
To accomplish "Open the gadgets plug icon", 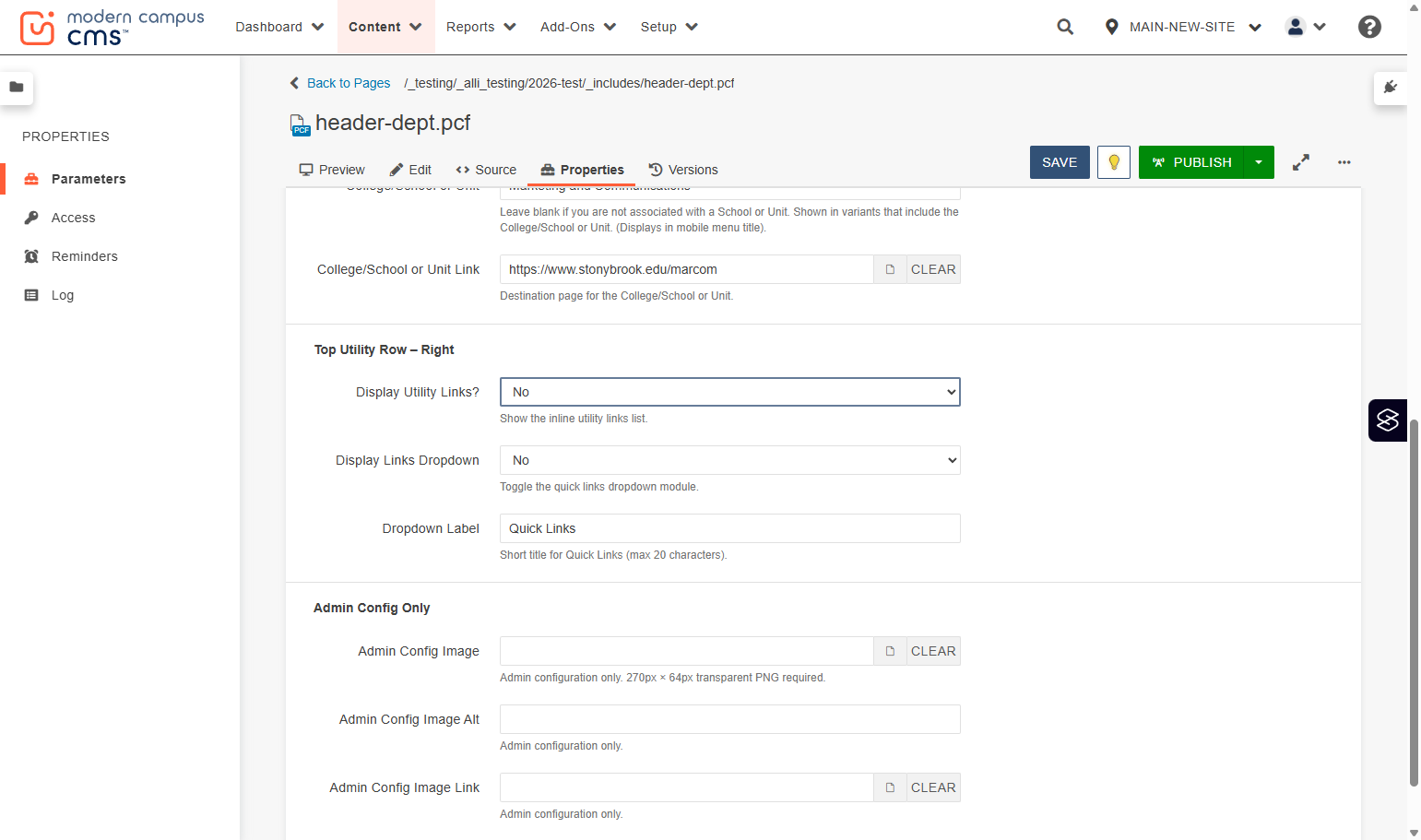I will click(x=1391, y=88).
